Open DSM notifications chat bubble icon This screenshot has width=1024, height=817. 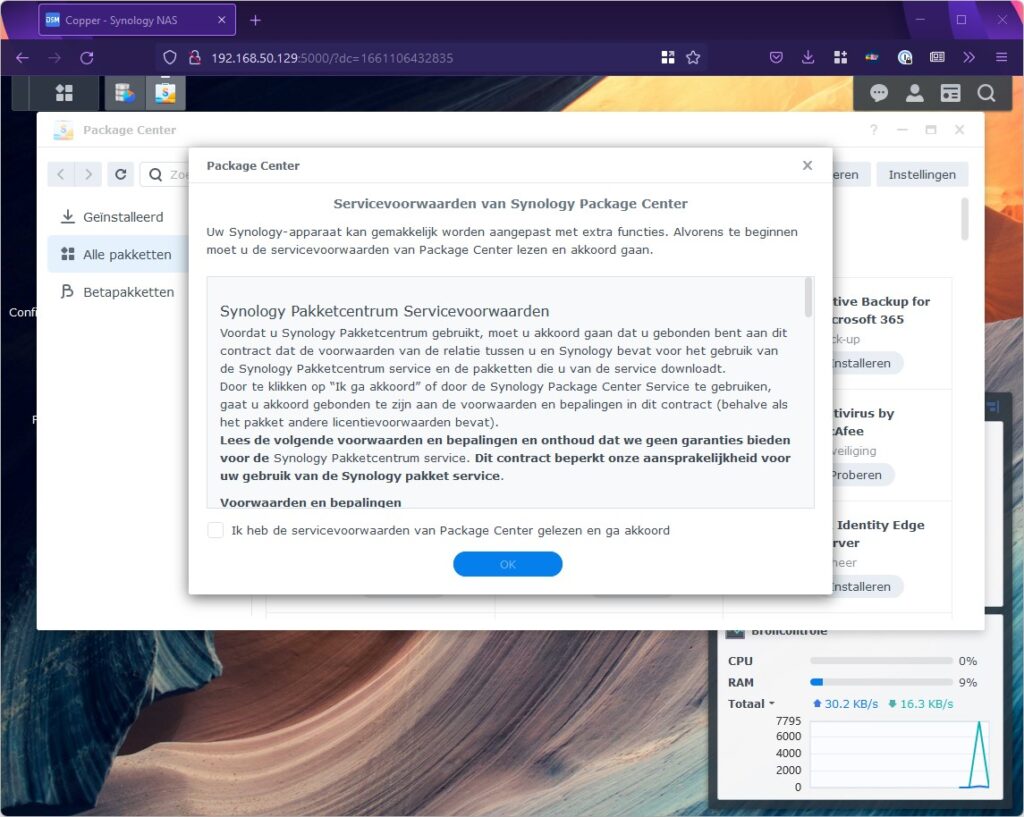tap(878, 93)
